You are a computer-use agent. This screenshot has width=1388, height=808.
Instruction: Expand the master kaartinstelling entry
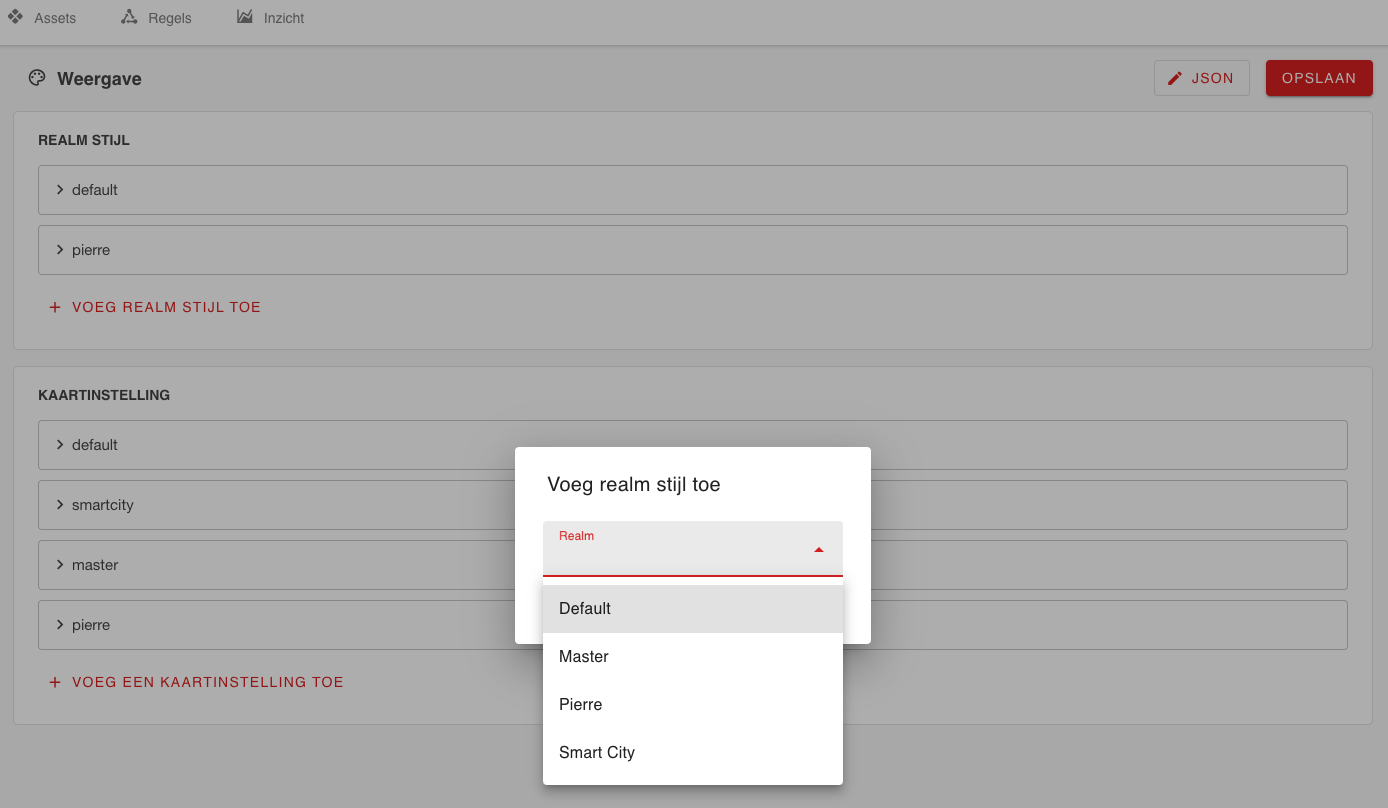60,564
